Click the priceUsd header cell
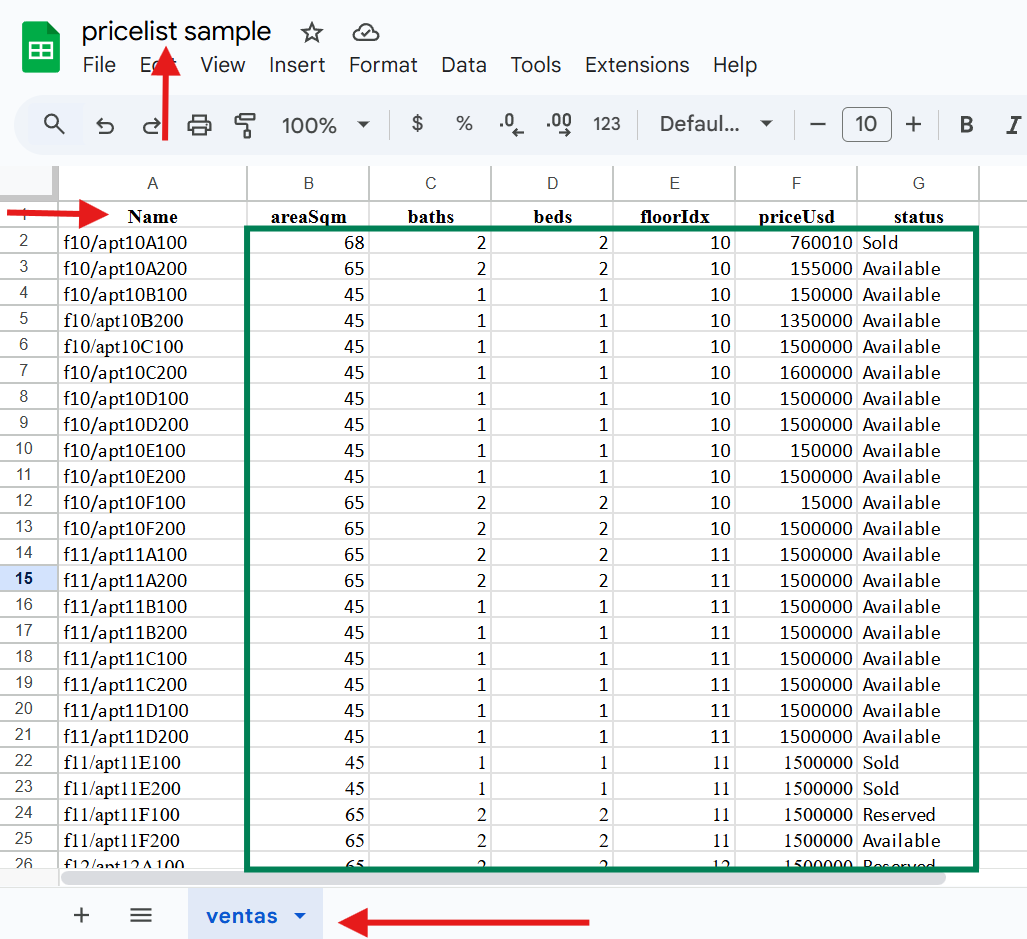The image size is (1027, 939). (x=796, y=216)
